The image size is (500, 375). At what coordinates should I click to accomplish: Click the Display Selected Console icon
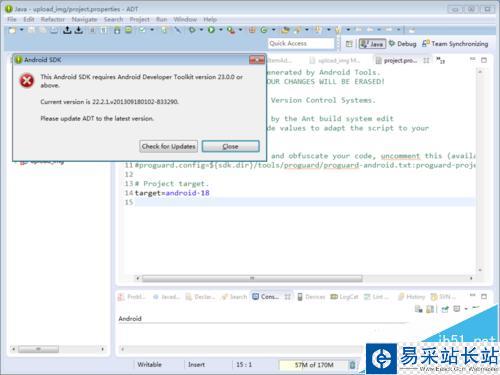coord(457,309)
